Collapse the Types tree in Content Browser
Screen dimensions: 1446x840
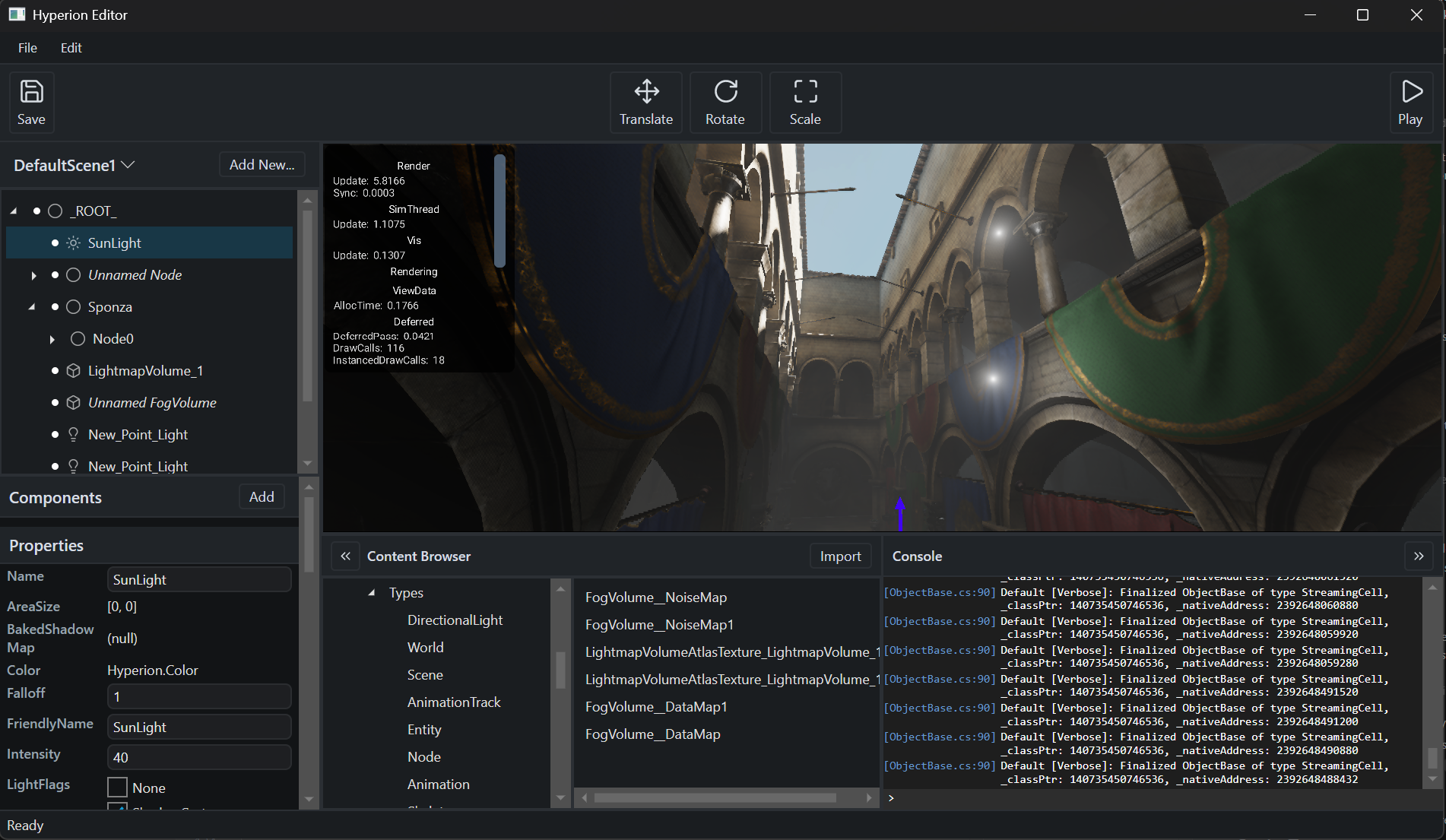tap(372, 593)
